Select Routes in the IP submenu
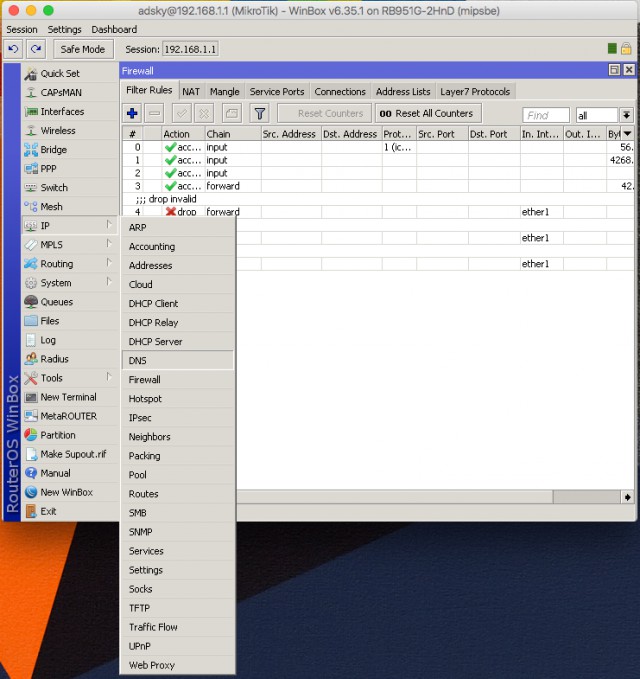 (x=178, y=494)
